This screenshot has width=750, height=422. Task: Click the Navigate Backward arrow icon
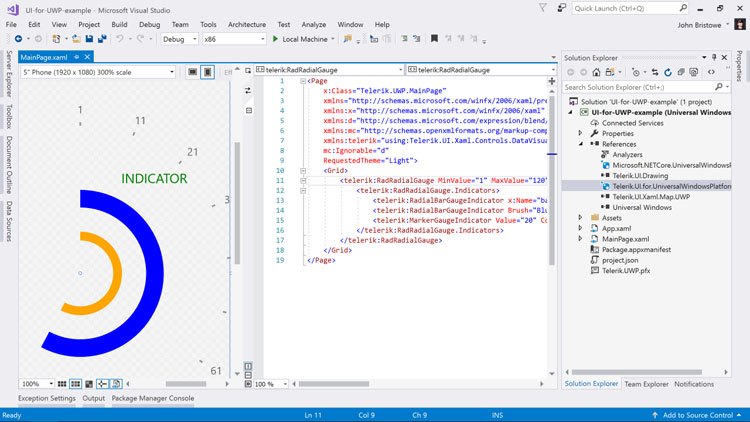18,39
